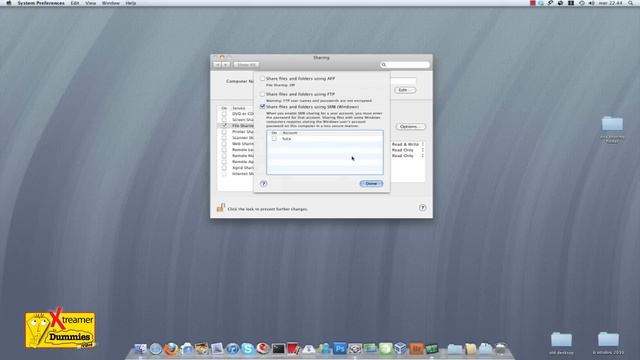The image size is (640, 360).
Task: Open the Trash in the Dock
Action: click(501, 349)
